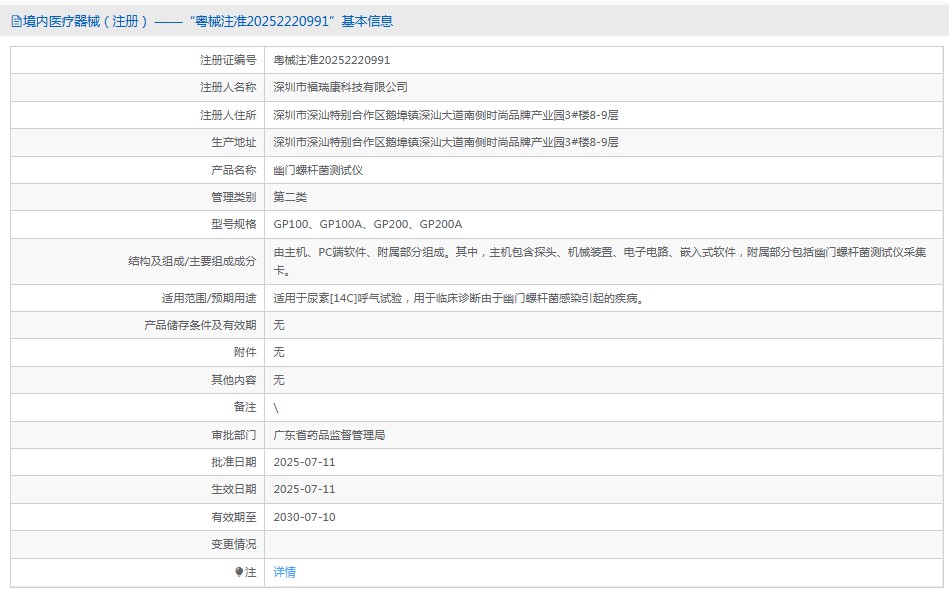Viewport: 949px width, 591px height.
Task: Open the 详情 details link
Action: point(285,572)
